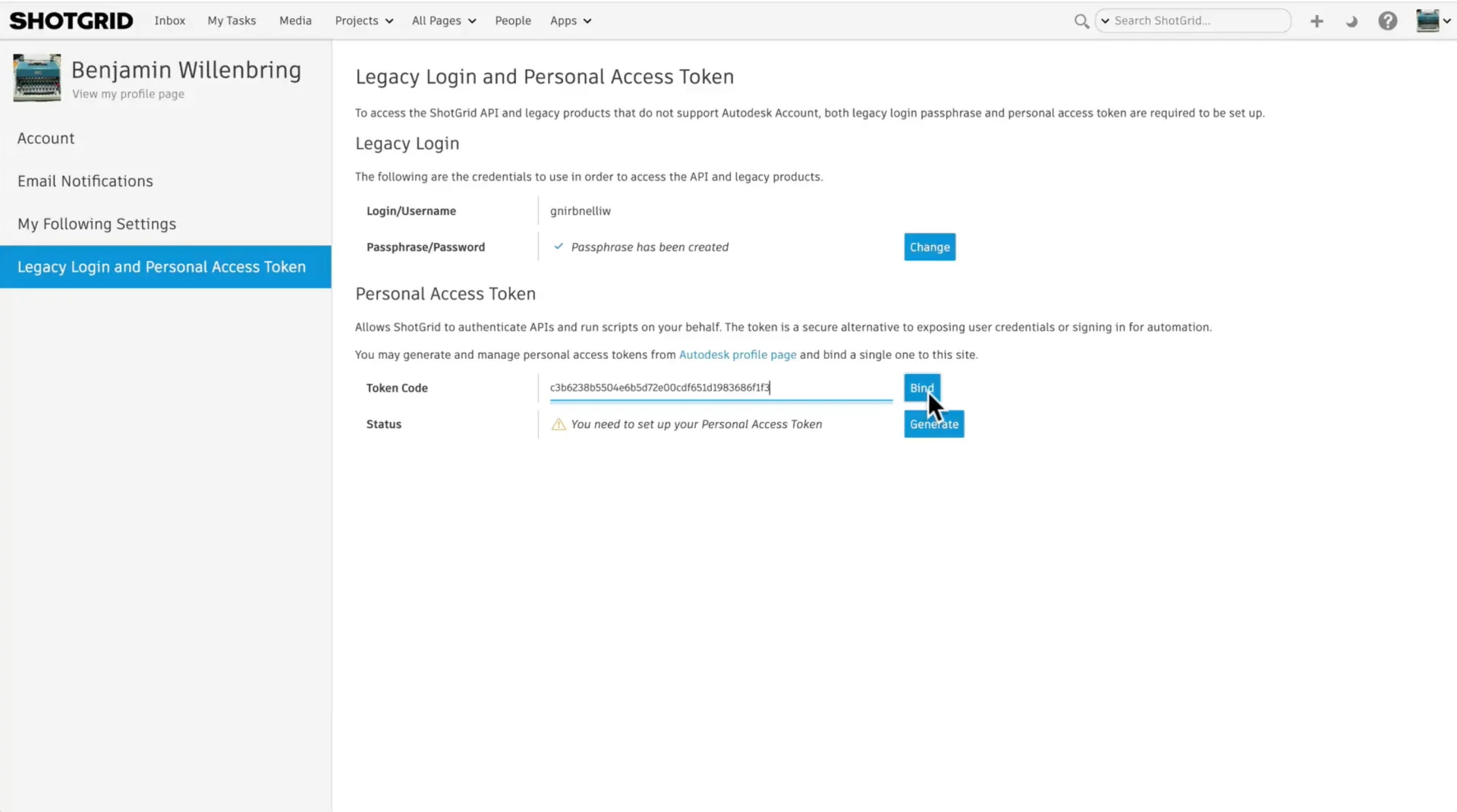Click the Benjamin Willenbring name heading
The width and height of the screenshot is (1457, 812).
click(x=186, y=70)
